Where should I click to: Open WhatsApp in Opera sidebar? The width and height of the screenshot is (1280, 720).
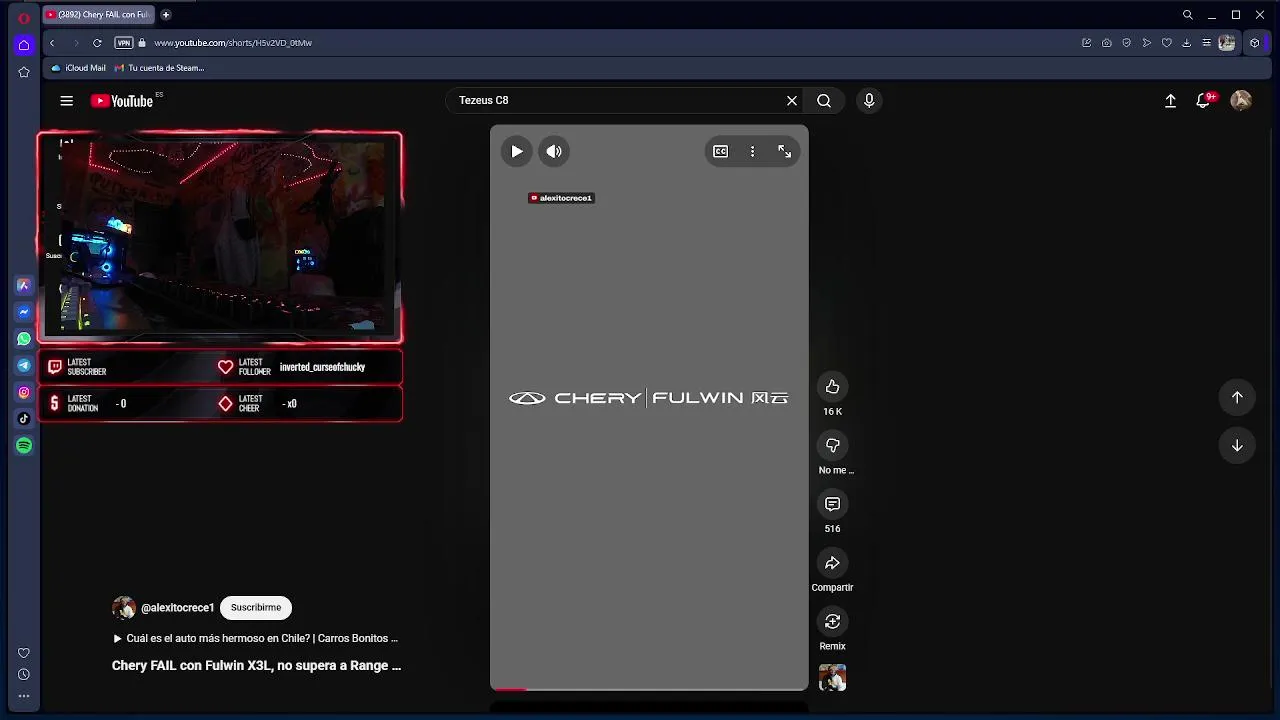click(x=24, y=339)
